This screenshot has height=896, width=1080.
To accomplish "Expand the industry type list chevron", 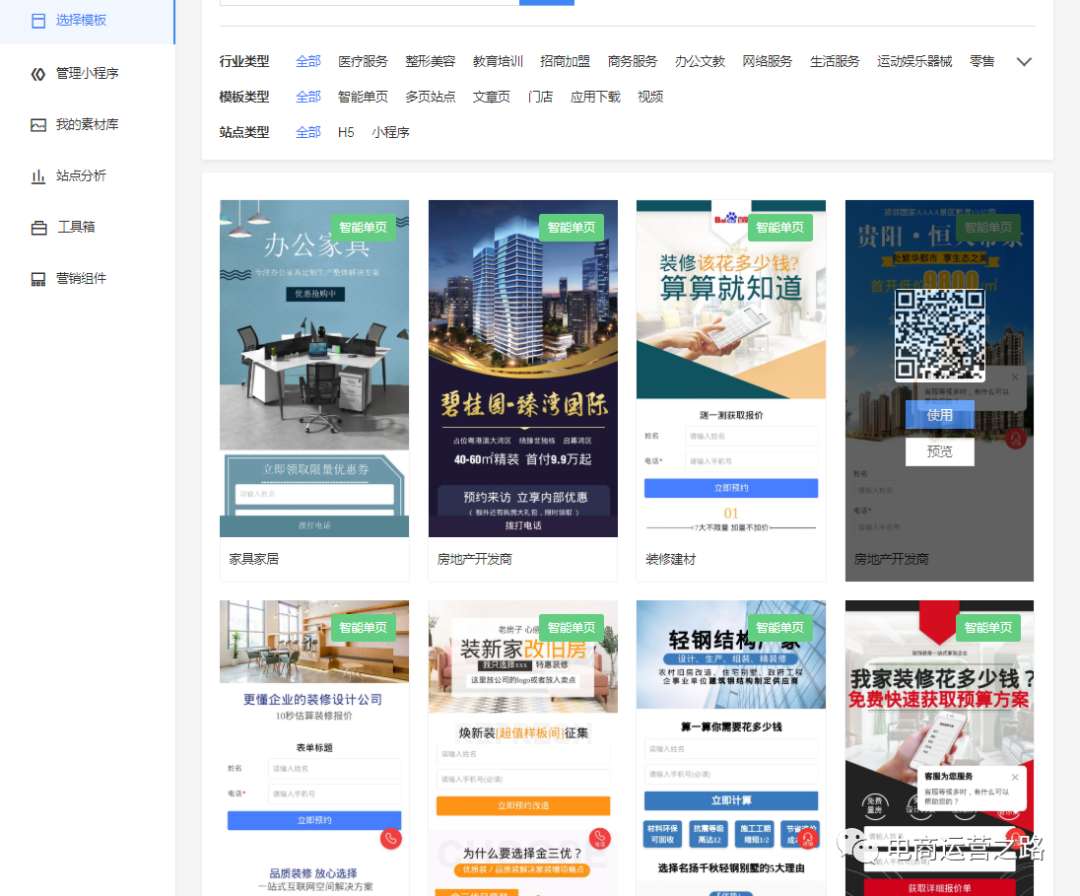I will pyautogui.click(x=1023, y=62).
